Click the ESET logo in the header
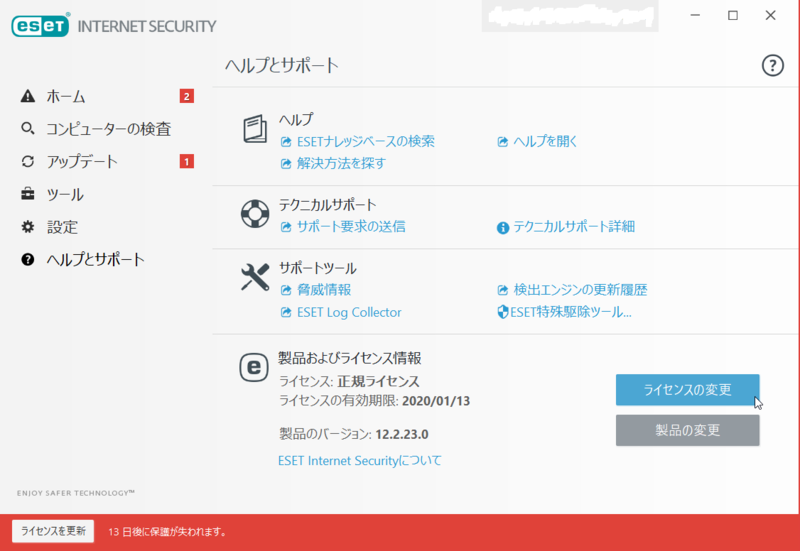Screen dimensions: 800x551 41,25
